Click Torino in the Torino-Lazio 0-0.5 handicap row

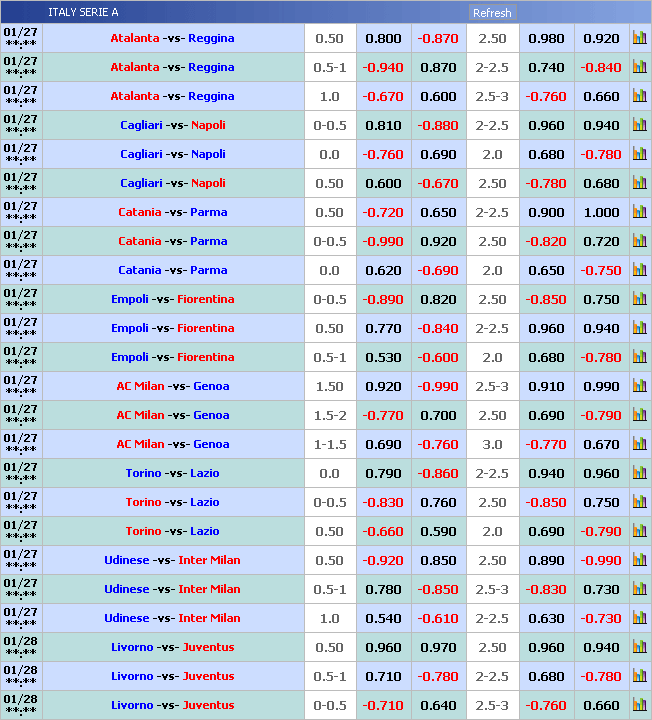point(143,502)
